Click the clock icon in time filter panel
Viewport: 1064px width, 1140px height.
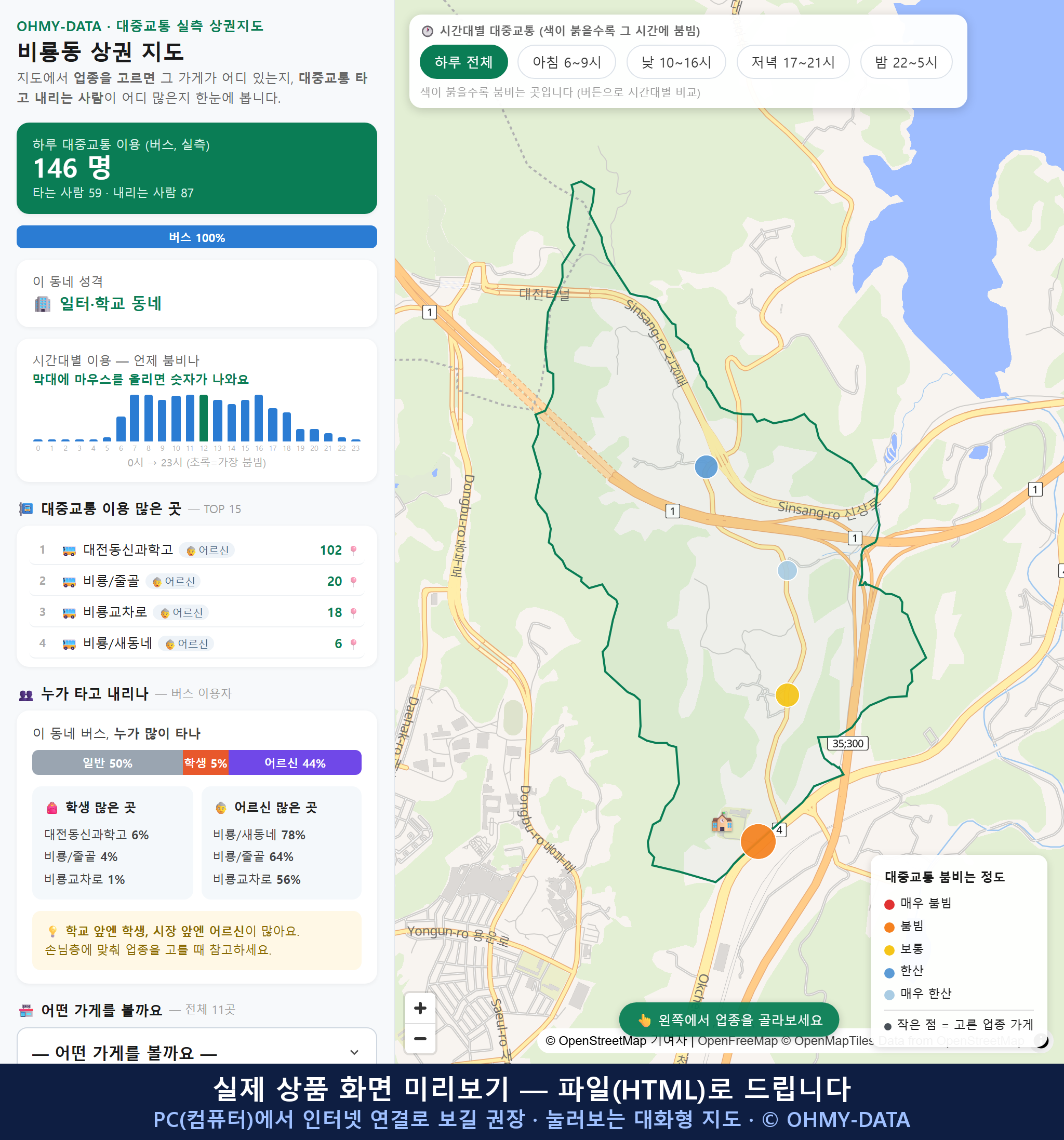428,31
